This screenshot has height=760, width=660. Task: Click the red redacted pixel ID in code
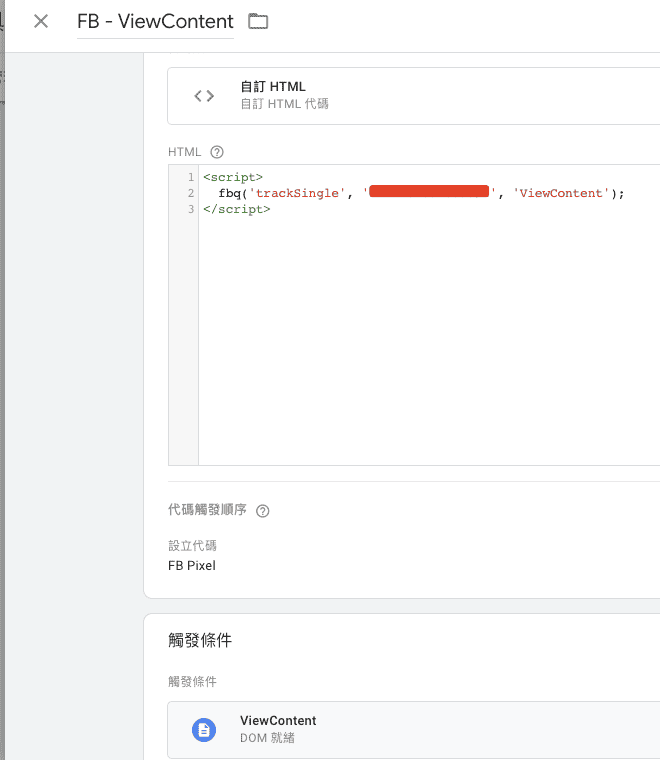(x=428, y=192)
